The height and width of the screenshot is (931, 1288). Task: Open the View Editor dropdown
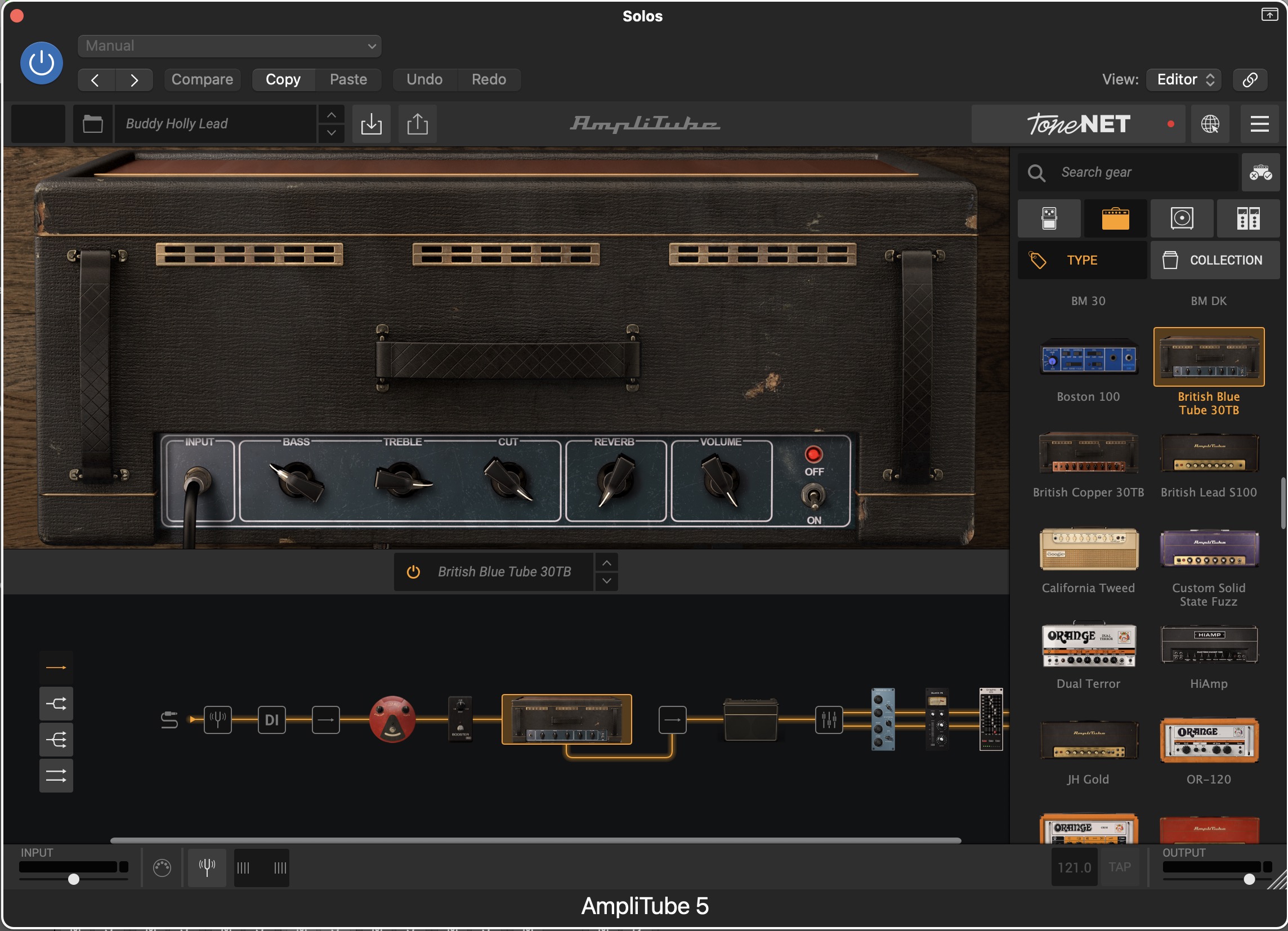[x=1184, y=79]
